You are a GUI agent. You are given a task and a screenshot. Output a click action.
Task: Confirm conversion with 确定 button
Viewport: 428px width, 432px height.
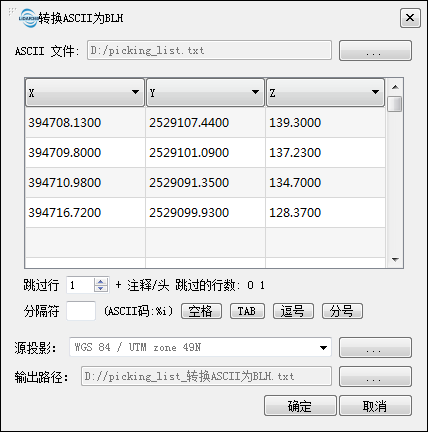(300, 406)
